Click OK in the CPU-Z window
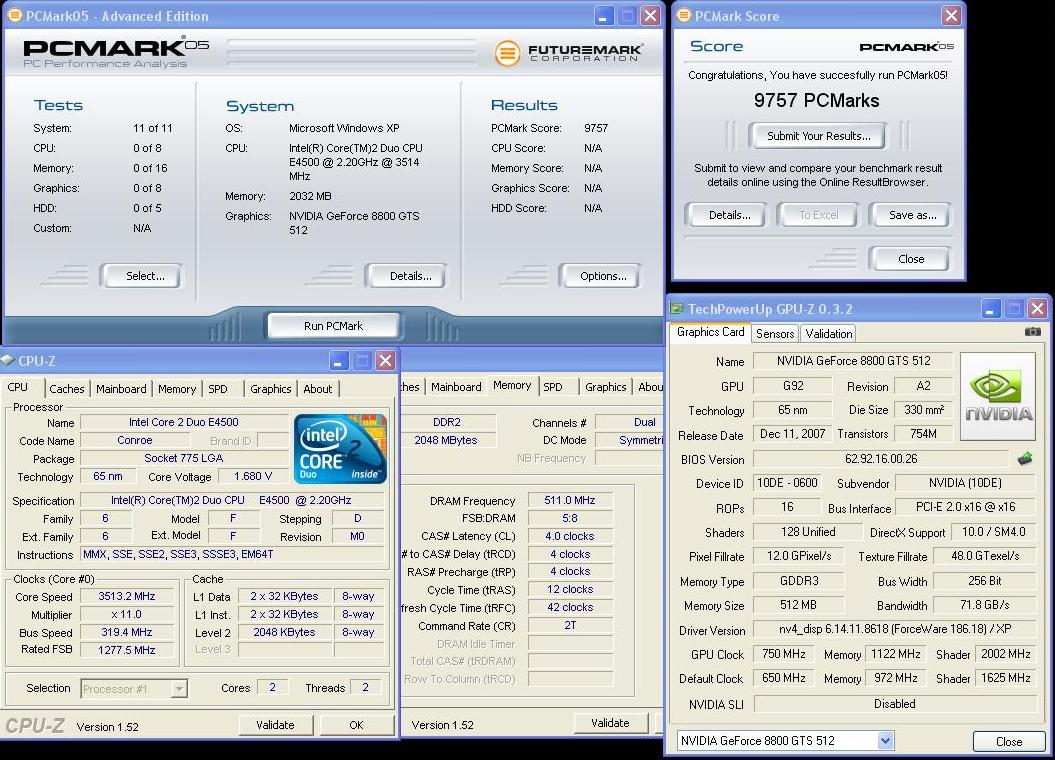The width and height of the screenshot is (1055, 760). [356, 725]
